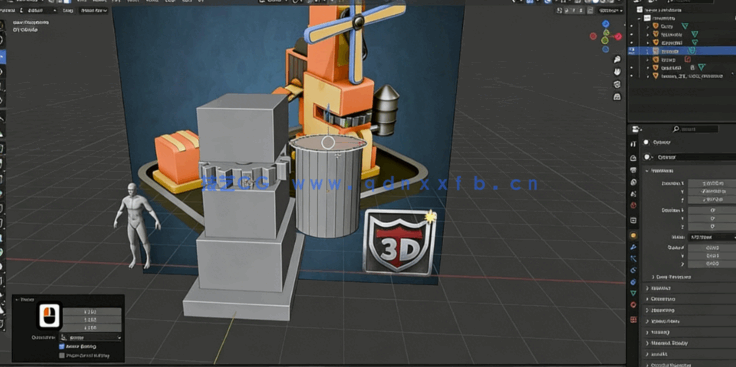Click the first value field in operator panel
Viewport: 736px width, 367px height.
point(92,312)
